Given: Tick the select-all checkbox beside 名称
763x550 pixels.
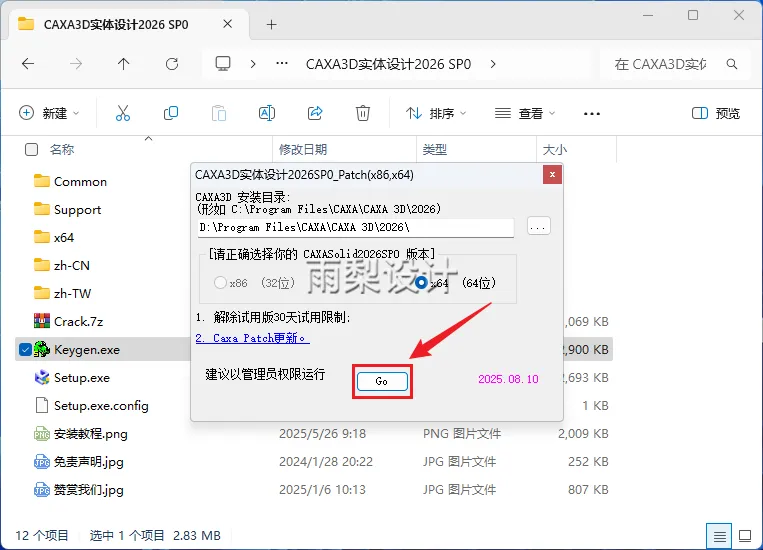Looking at the screenshot, I should pos(31,149).
